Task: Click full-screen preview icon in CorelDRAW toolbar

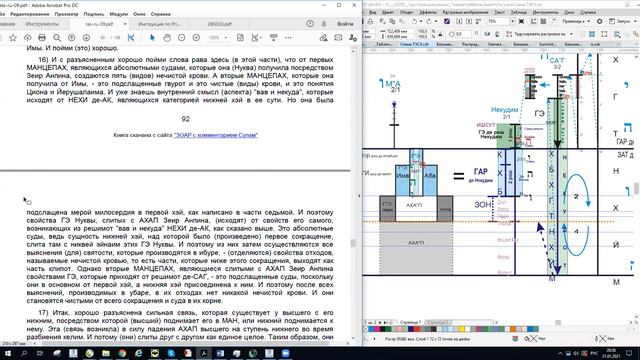Action: tap(521, 21)
